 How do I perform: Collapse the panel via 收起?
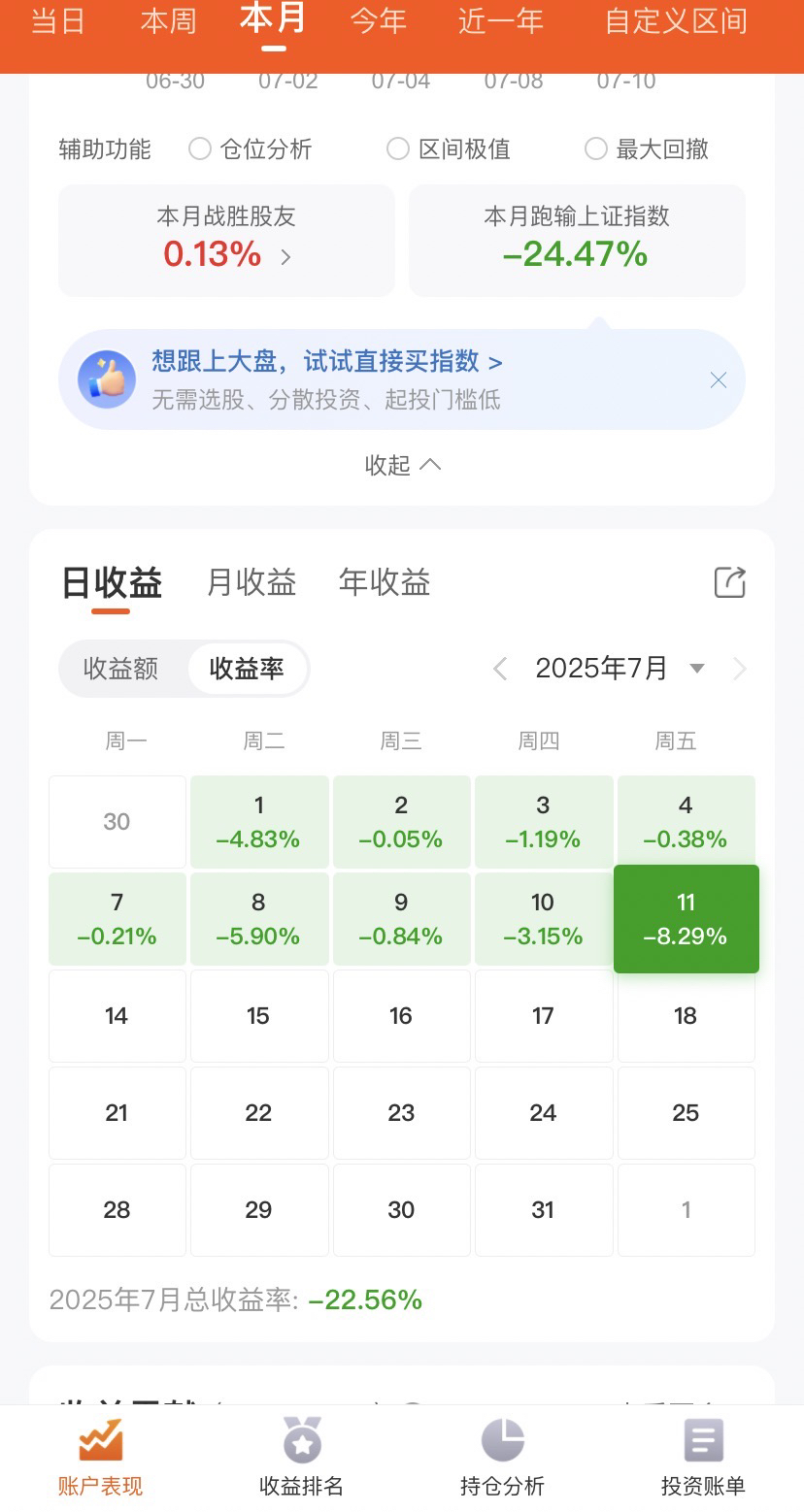(402, 465)
